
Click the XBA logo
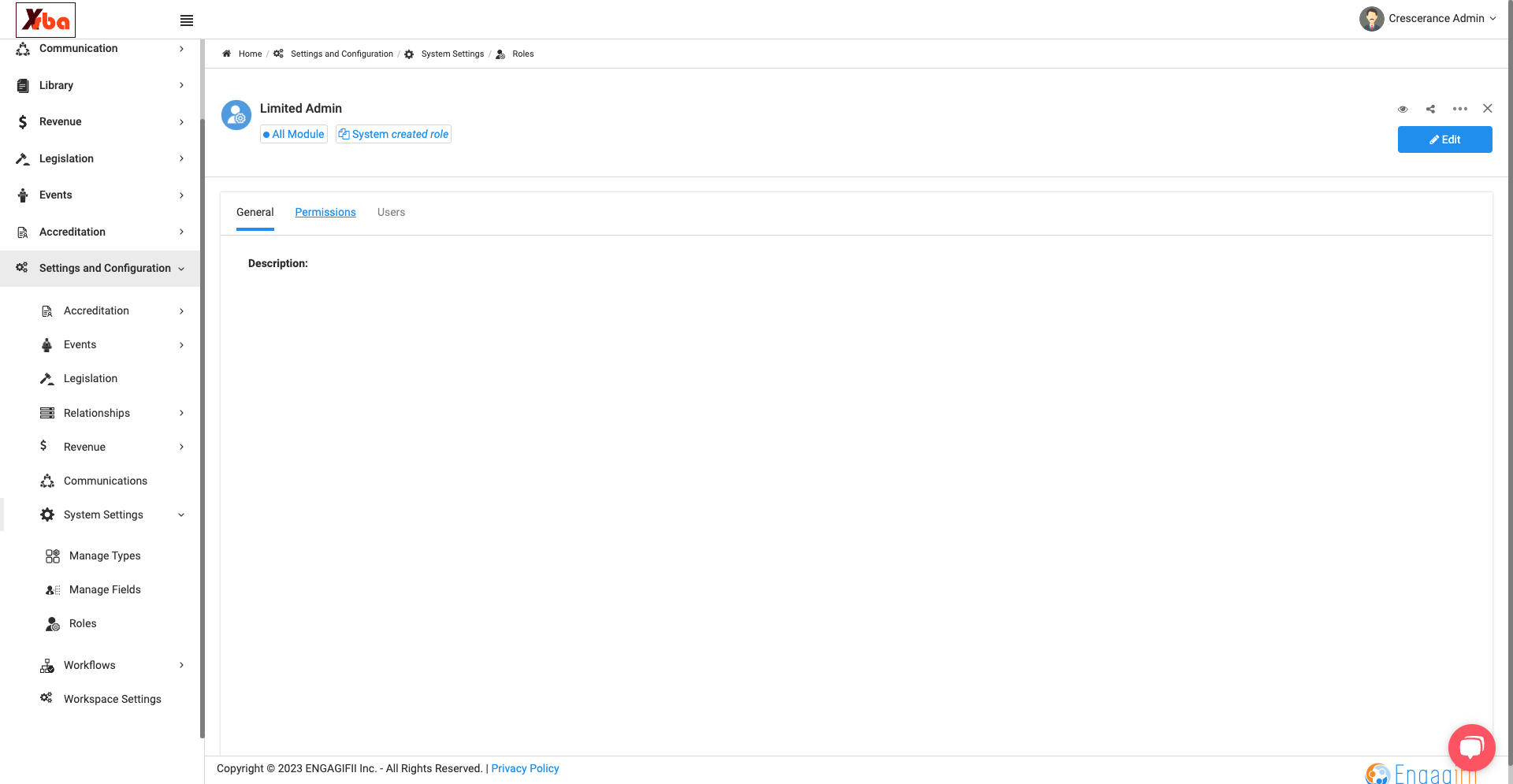(46, 20)
